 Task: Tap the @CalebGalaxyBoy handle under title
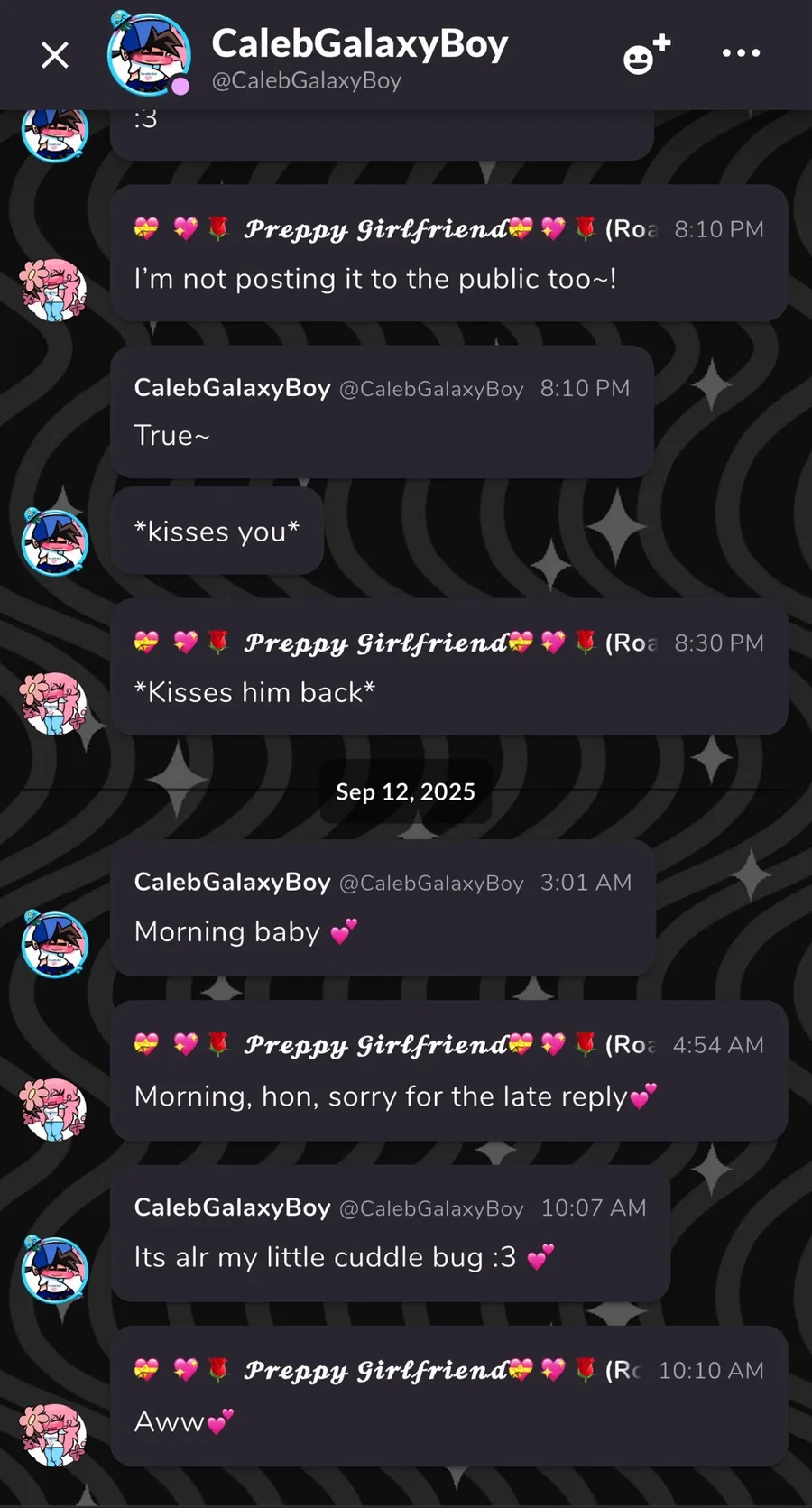306,80
